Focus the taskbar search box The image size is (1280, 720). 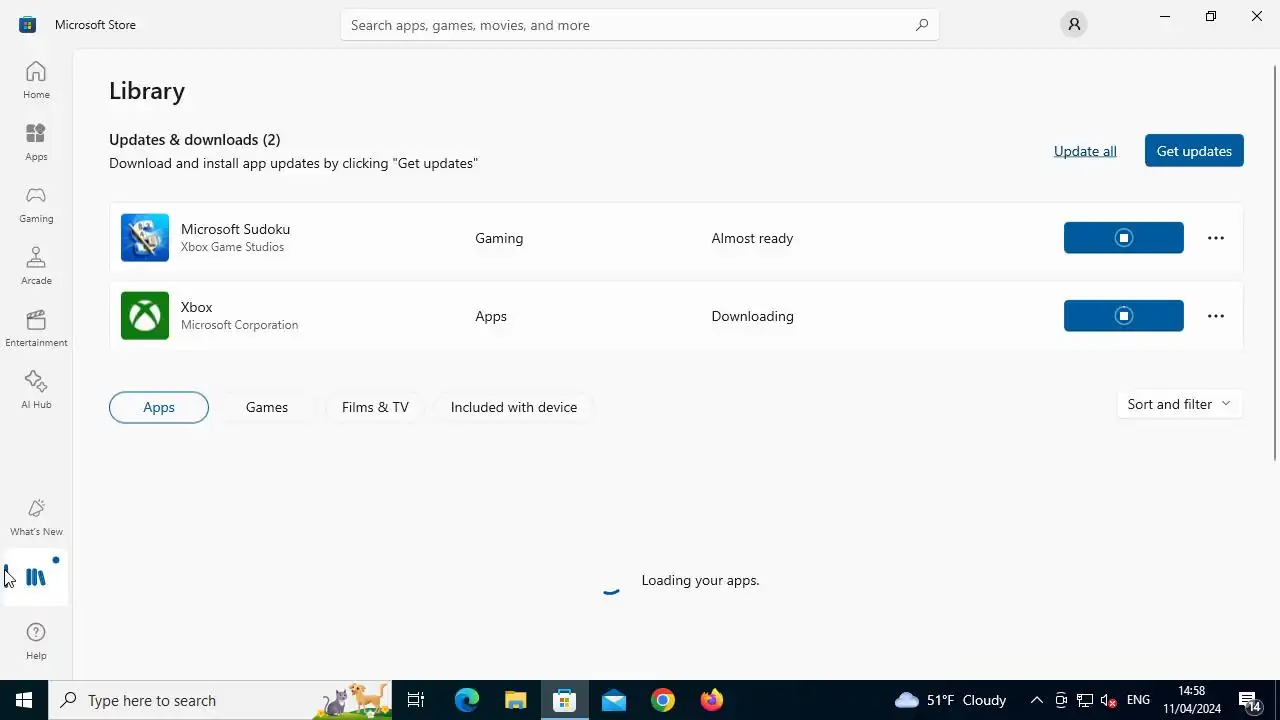(x=220, y=700)
